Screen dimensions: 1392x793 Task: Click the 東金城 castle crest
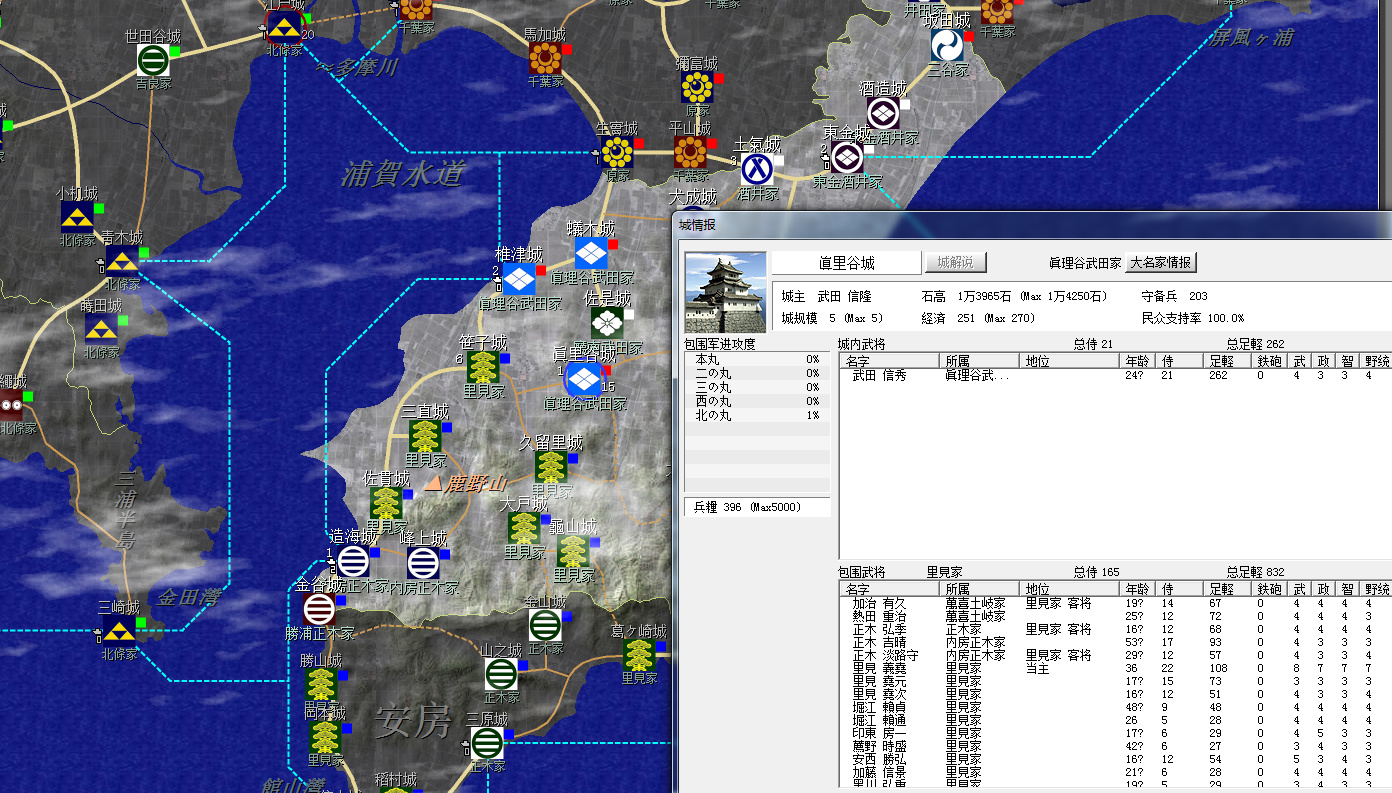[x=848, y=157]
